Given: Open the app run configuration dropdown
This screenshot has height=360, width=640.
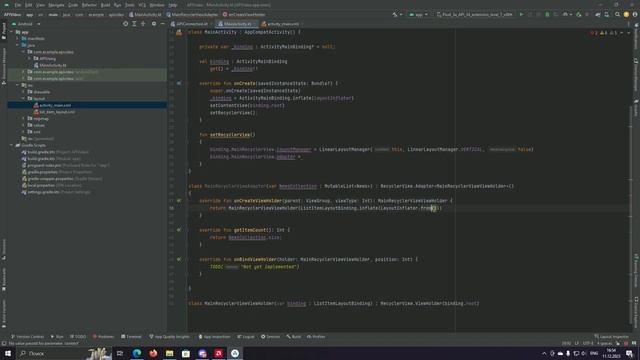Looking at the screenshot, I should [418, 14].
